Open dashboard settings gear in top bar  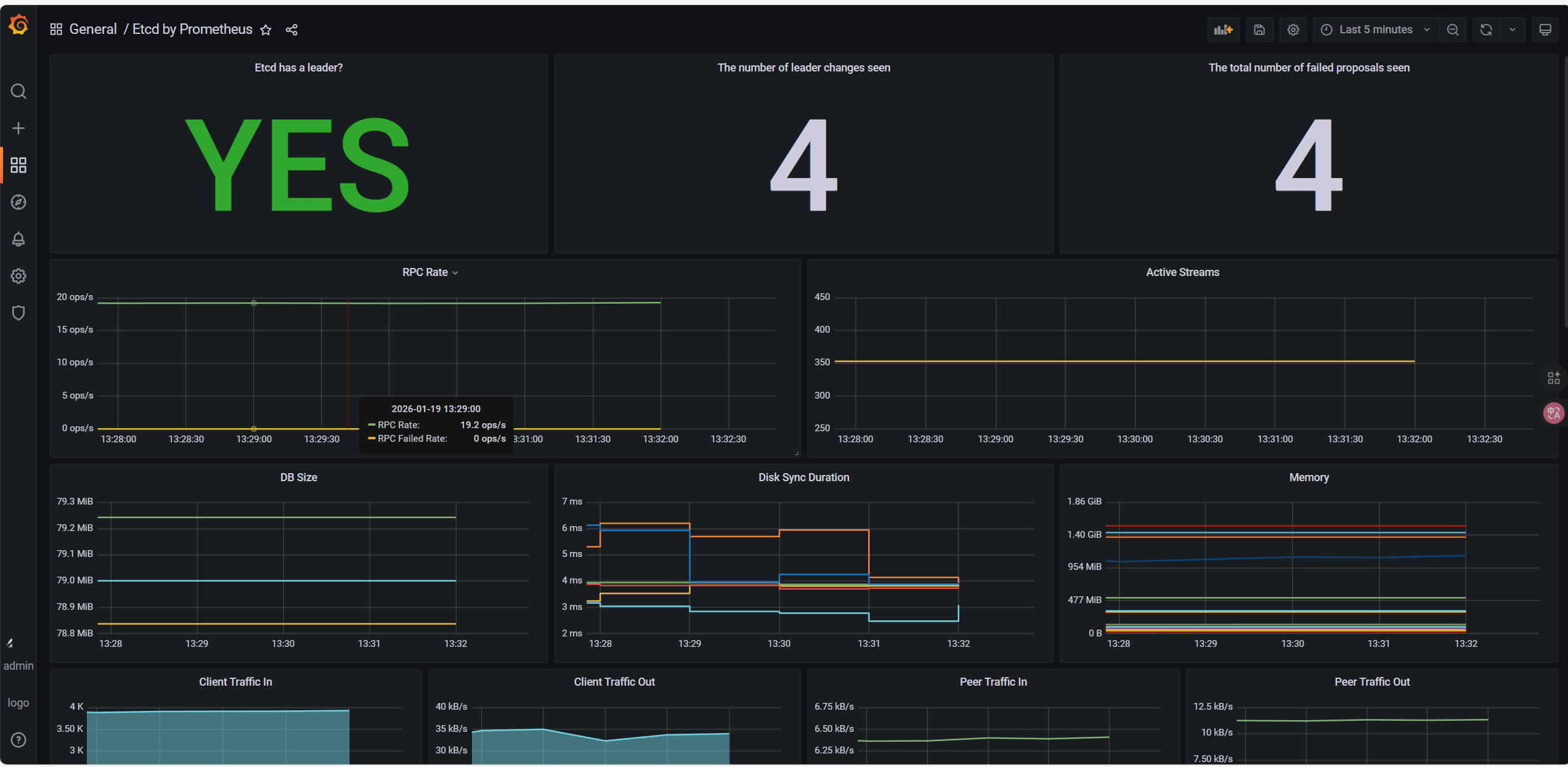pyautogui.click(x=1293, y=30)
